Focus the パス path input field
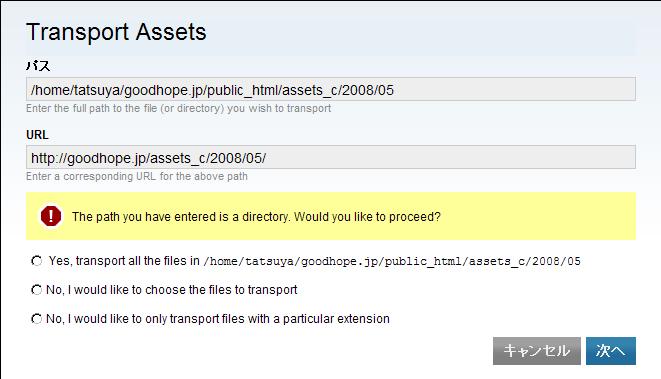661x379 pixels. point(331,89)
